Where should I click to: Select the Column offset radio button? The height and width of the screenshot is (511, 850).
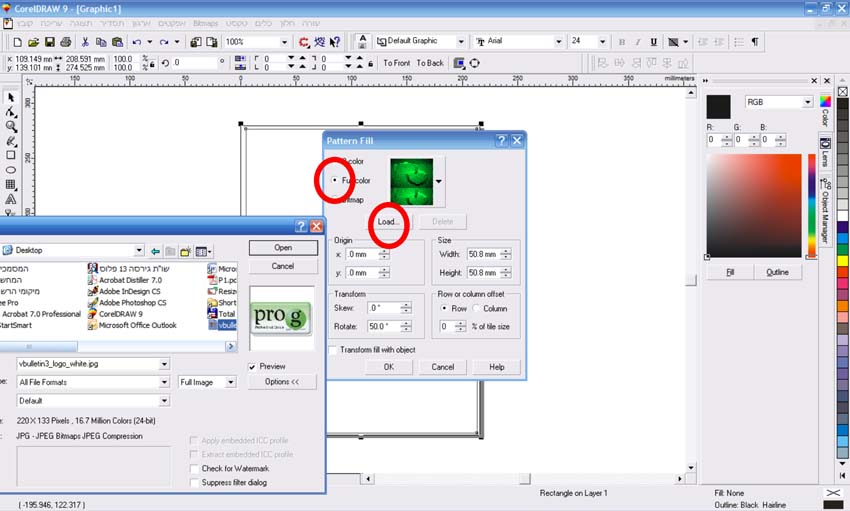pyautogui.click(x=475, y=308)
